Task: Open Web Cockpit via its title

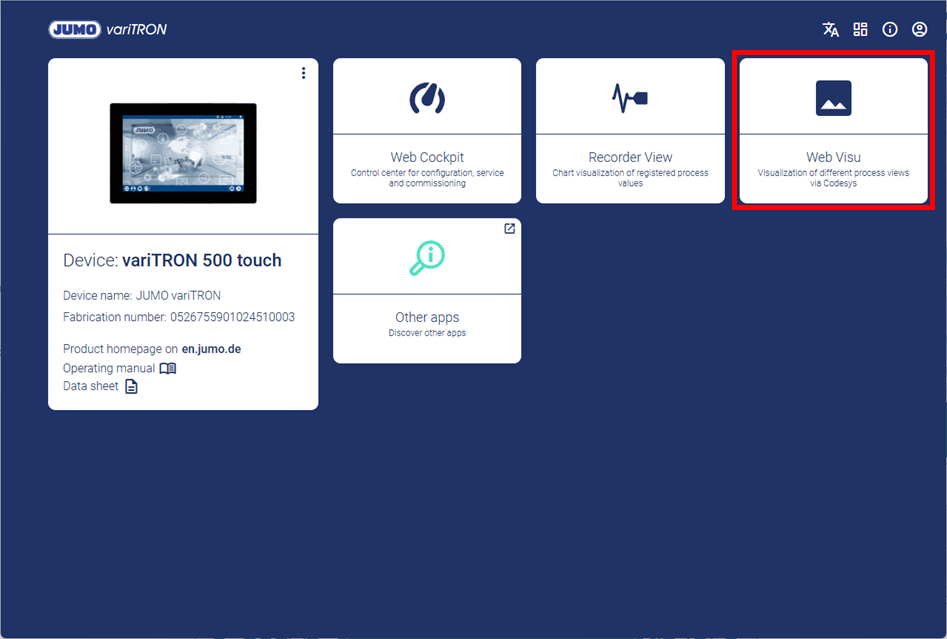Action: 427,157
